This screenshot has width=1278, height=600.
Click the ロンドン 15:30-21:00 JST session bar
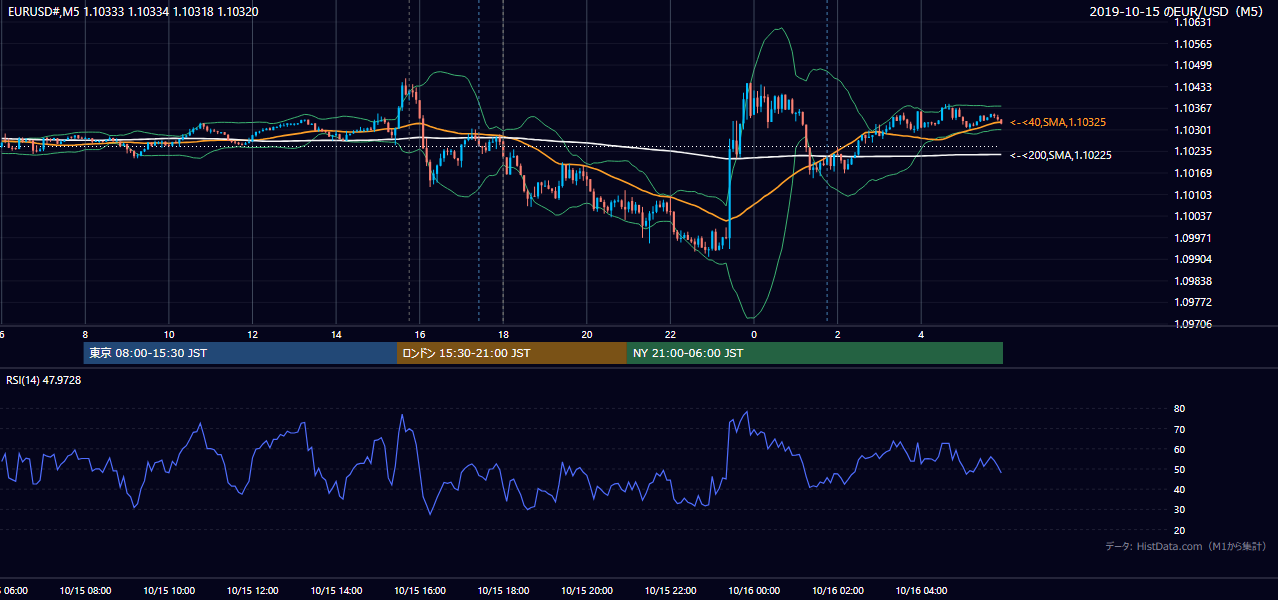[512, 353]
